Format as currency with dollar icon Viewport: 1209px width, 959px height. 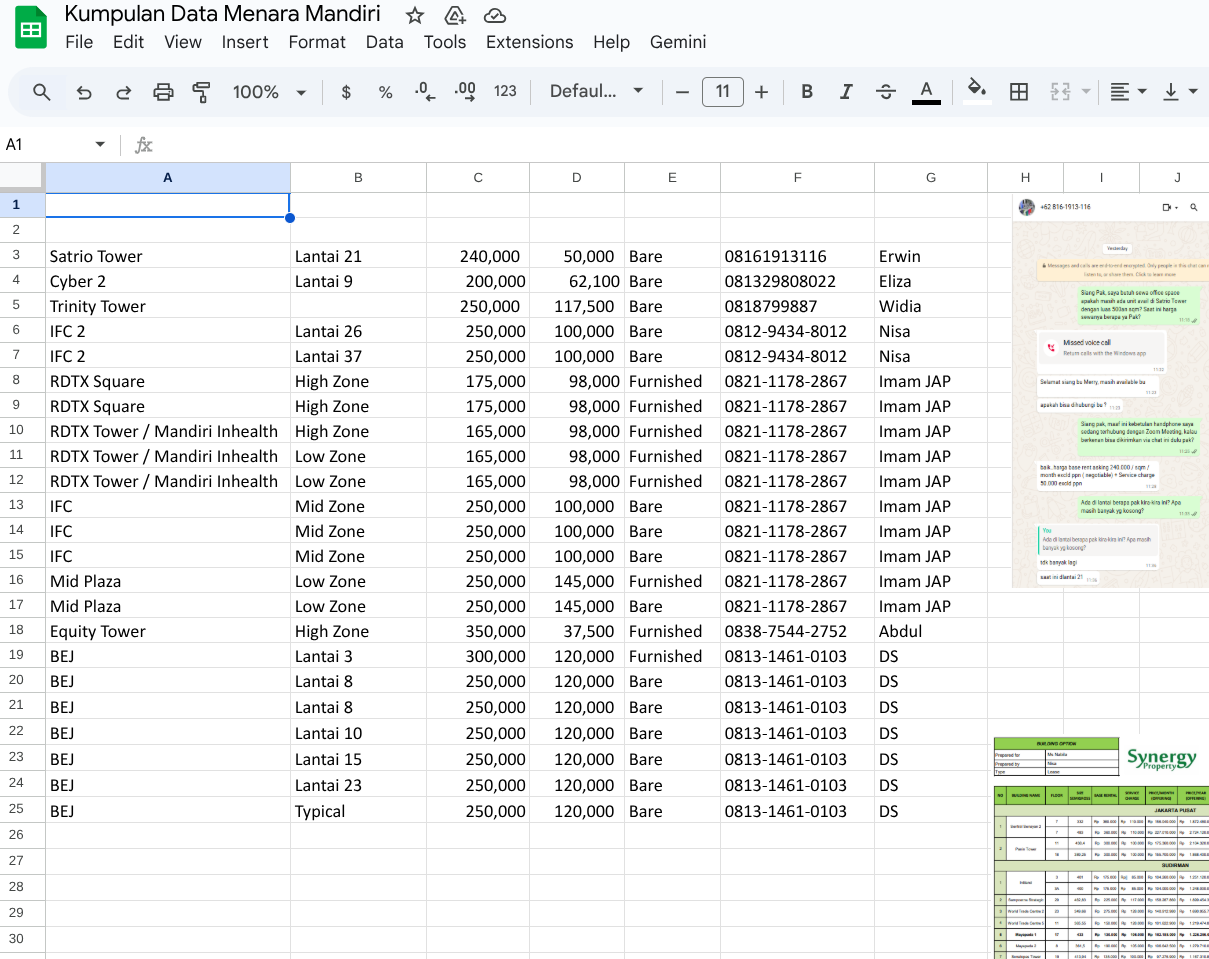coord(346,92)
